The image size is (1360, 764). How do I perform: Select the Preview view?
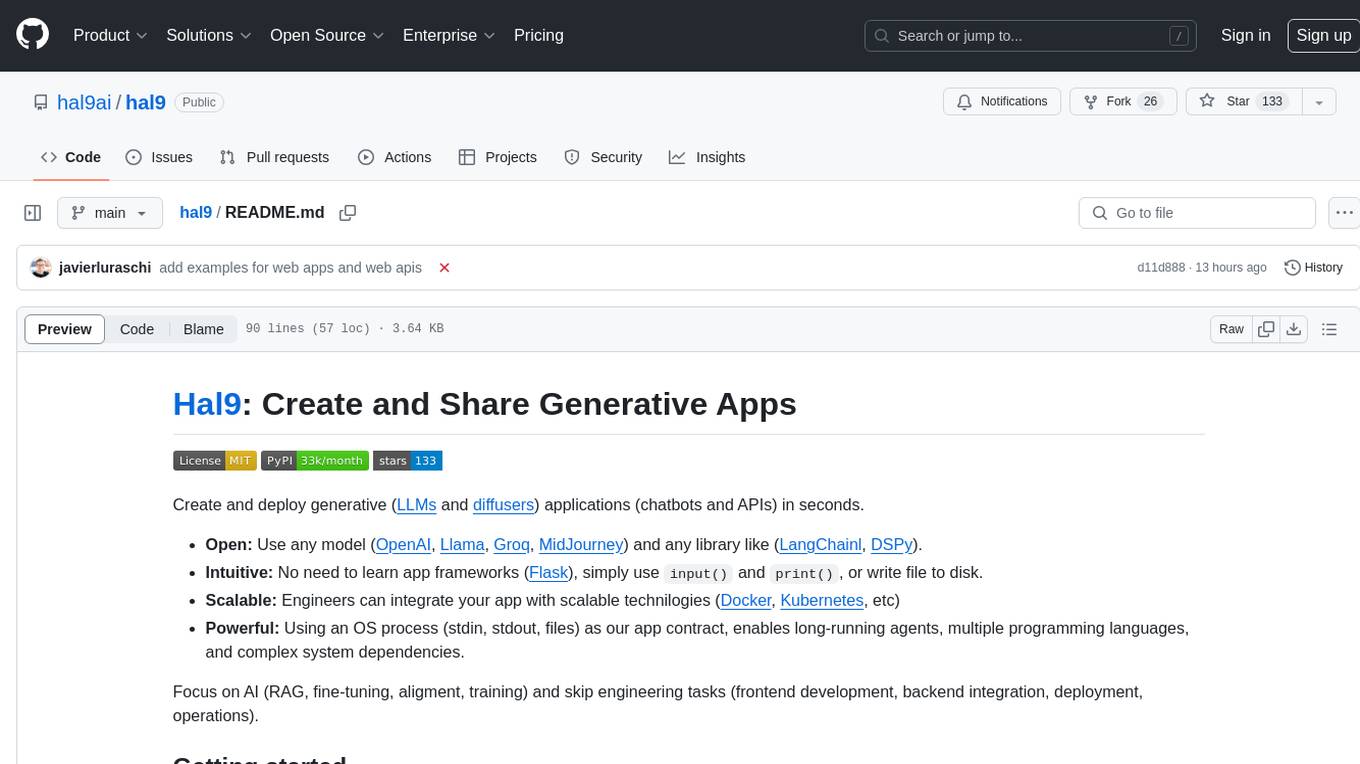pyautogui.click(x=65, y=329)
